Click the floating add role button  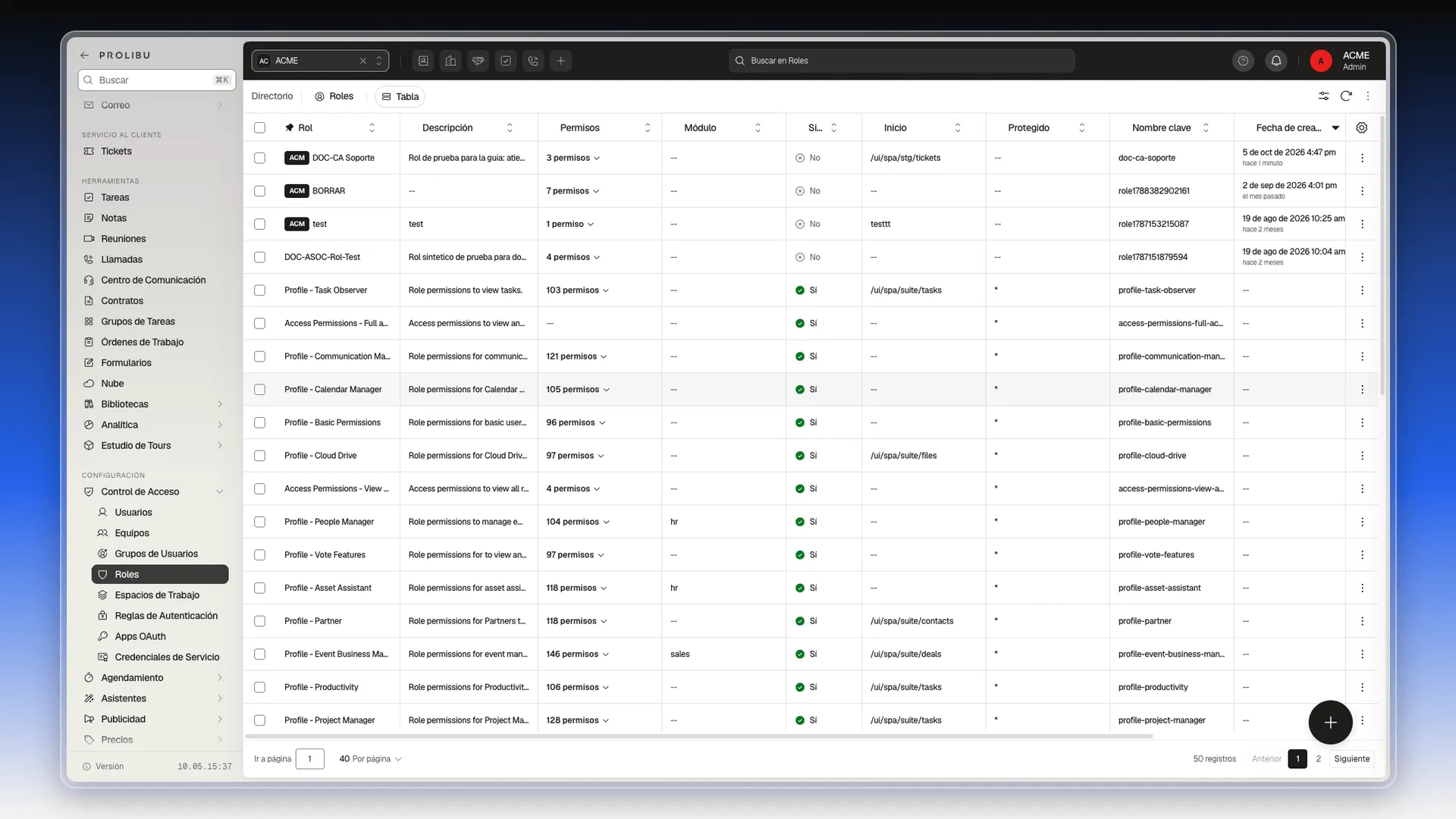tap(1330, 723)
